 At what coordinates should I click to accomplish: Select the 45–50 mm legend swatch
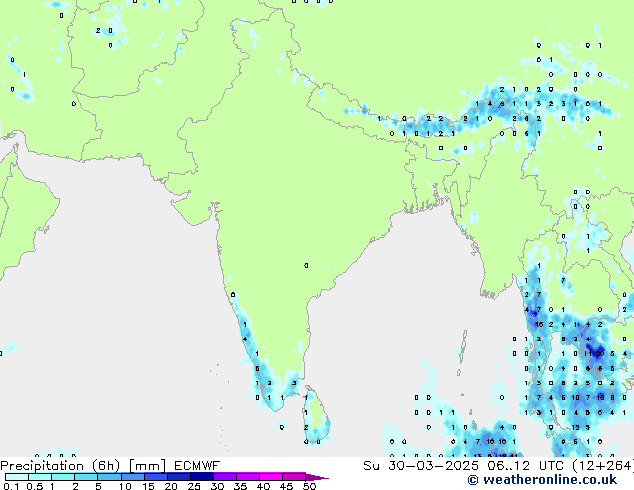pyautogui.click(x=294, y=477)
